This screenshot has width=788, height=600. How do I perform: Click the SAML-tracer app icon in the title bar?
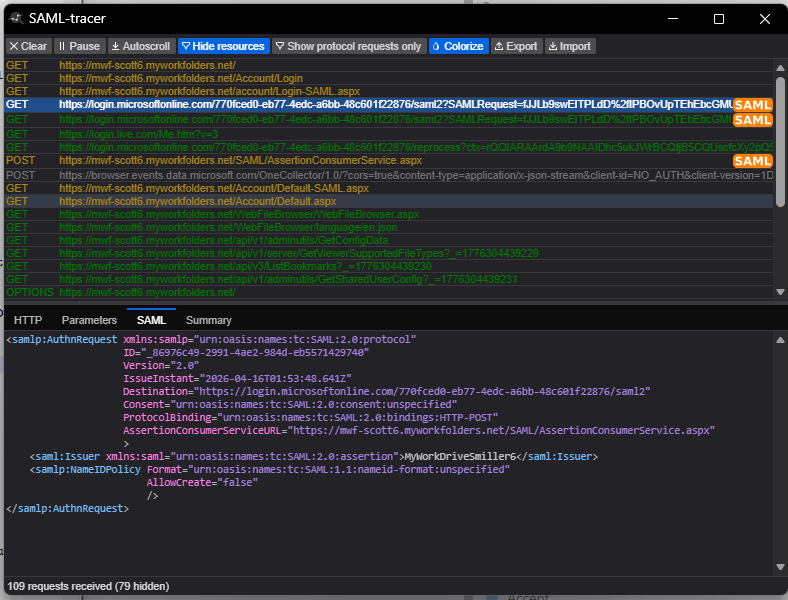pos(15,18)
